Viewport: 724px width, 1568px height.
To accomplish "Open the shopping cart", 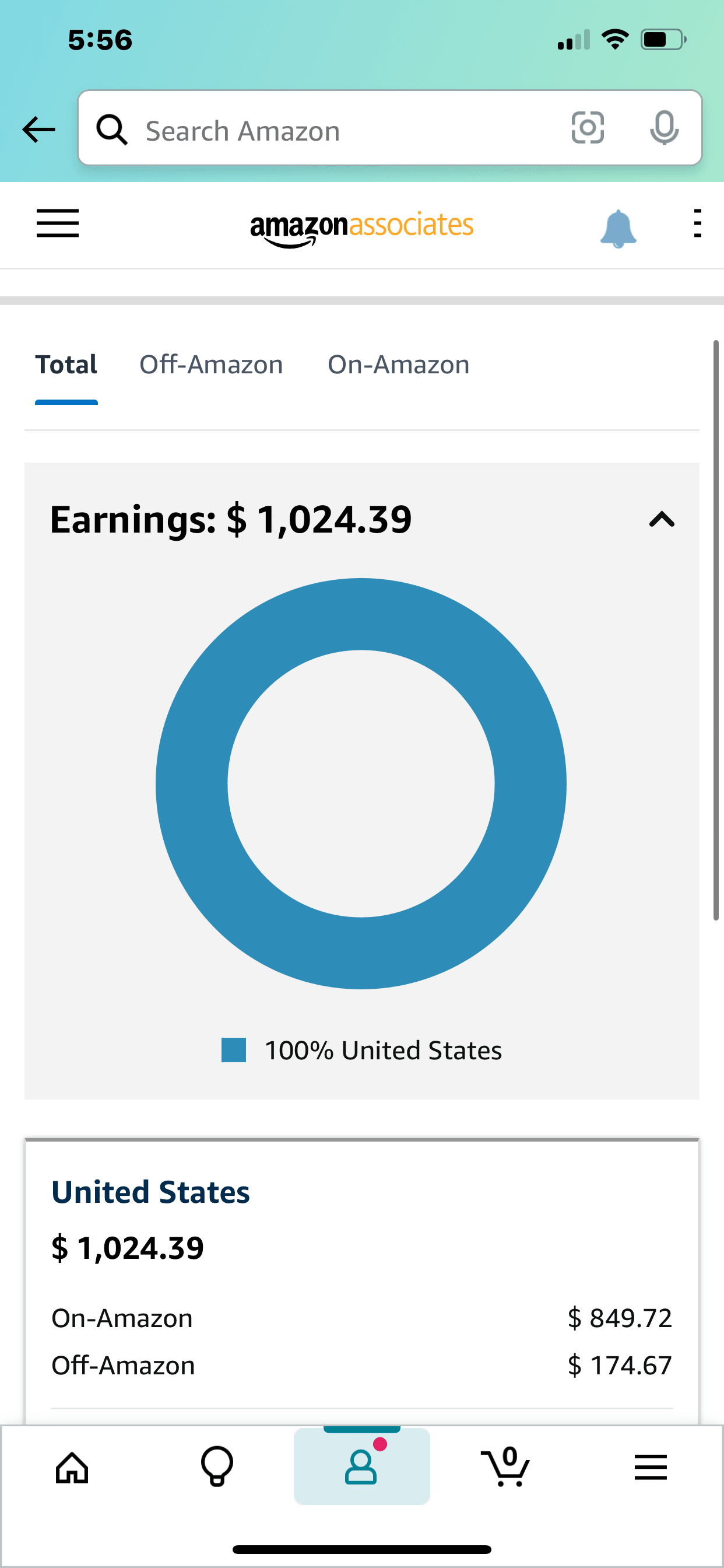I will point(505,1466).
